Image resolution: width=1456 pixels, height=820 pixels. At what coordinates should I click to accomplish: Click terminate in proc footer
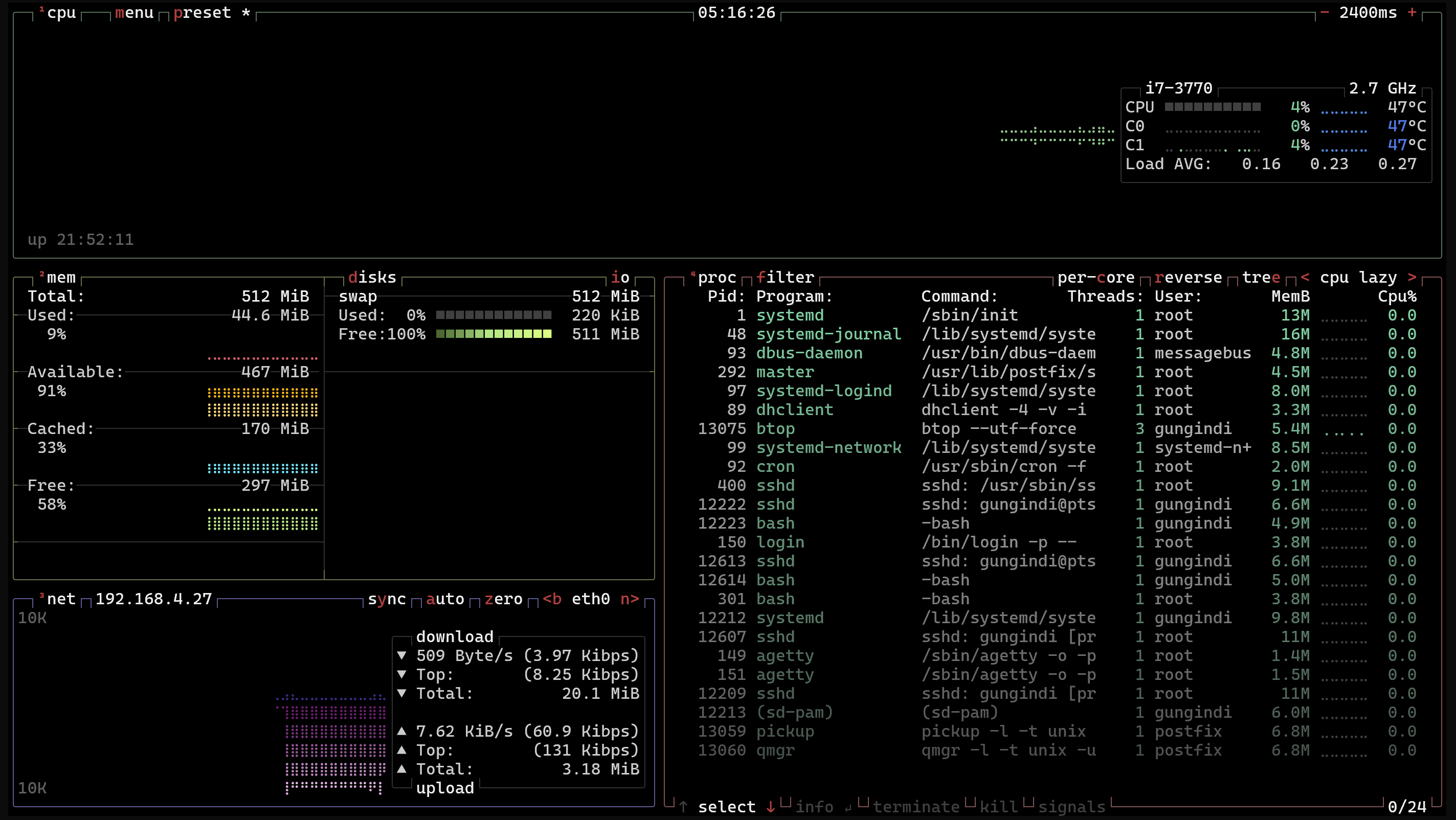tap(916, 807)
